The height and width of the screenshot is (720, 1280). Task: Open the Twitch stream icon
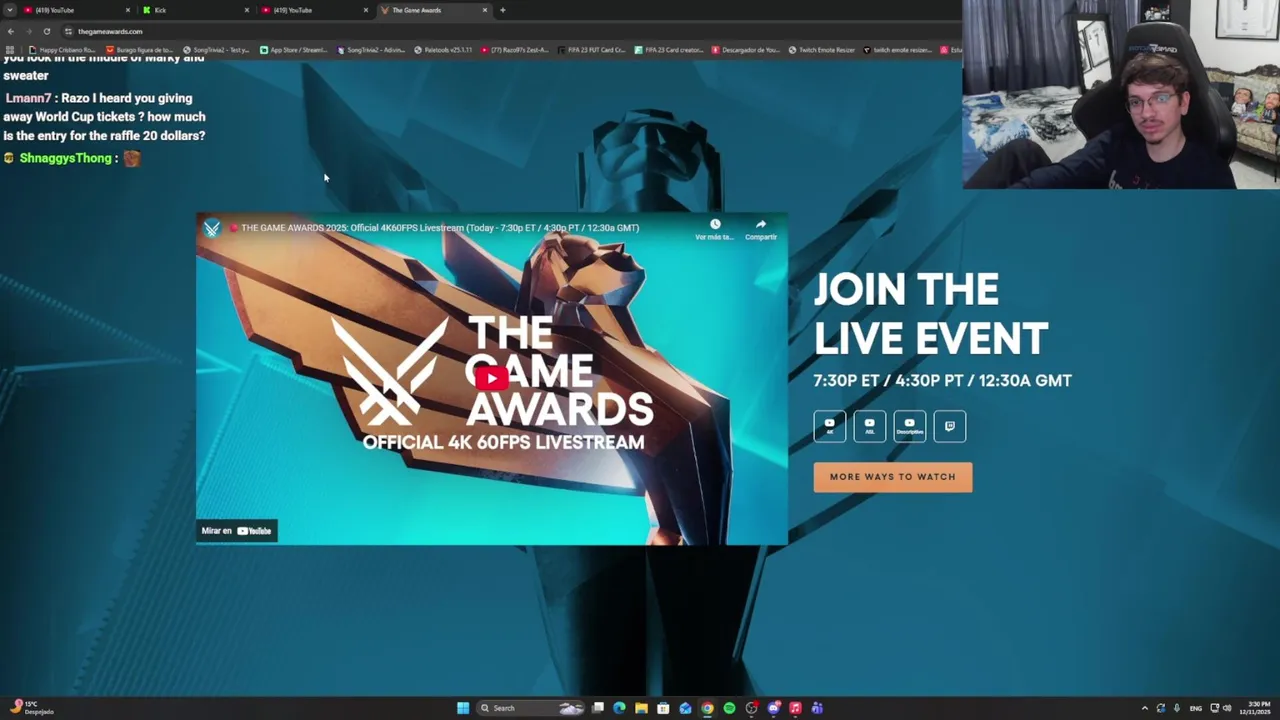pos(949,426)
